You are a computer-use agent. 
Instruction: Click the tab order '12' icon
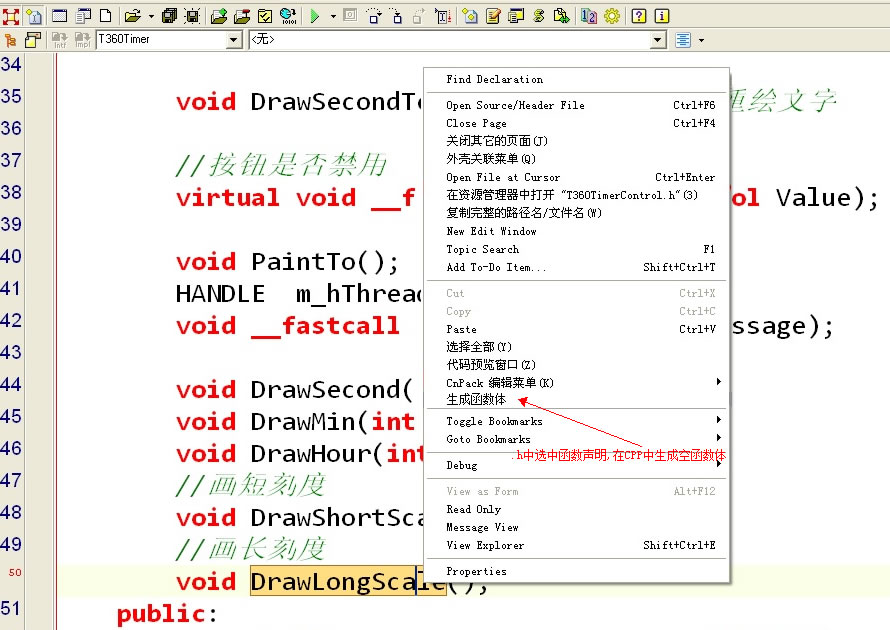[588, 15]
